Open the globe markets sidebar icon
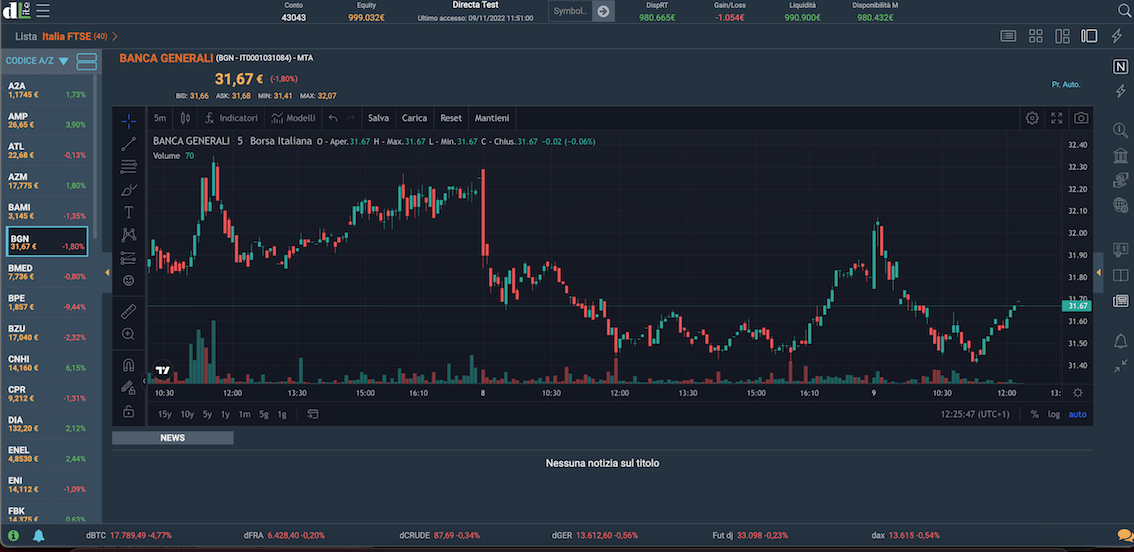The image size is (1134, 552). coord(1120,205)
